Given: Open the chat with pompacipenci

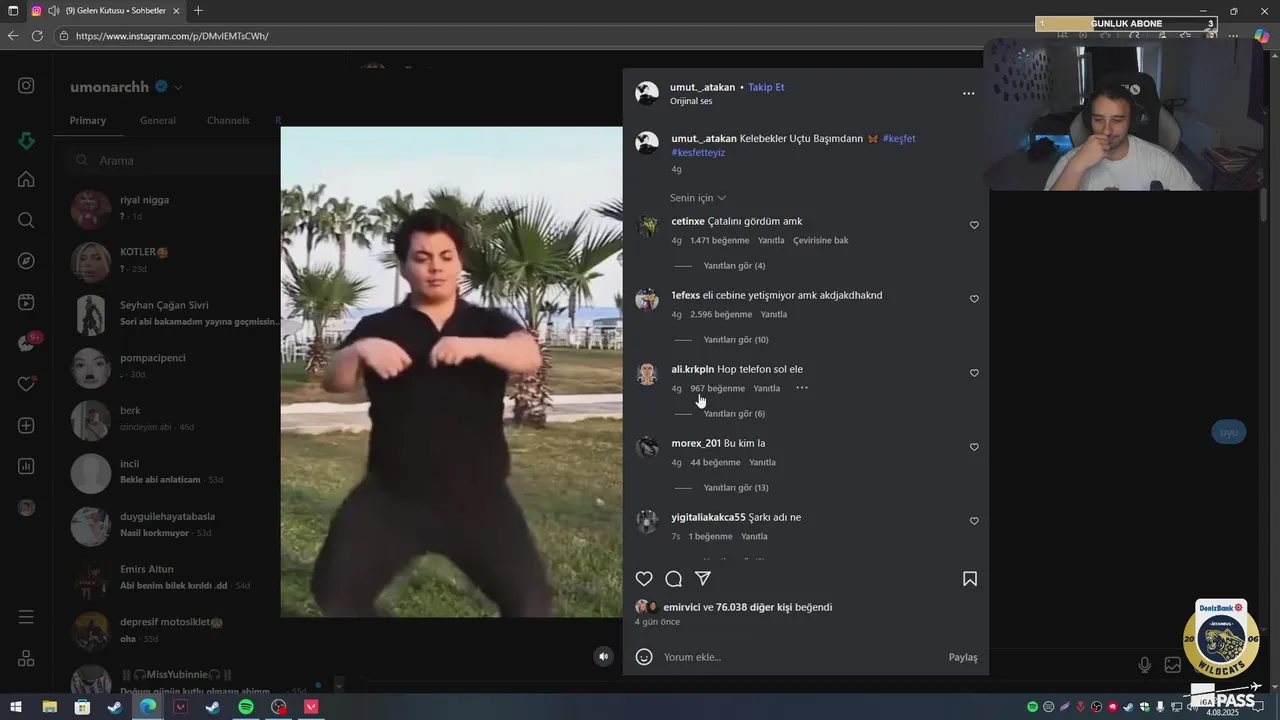Looking at the screenshot, I should tap(174, 367).
